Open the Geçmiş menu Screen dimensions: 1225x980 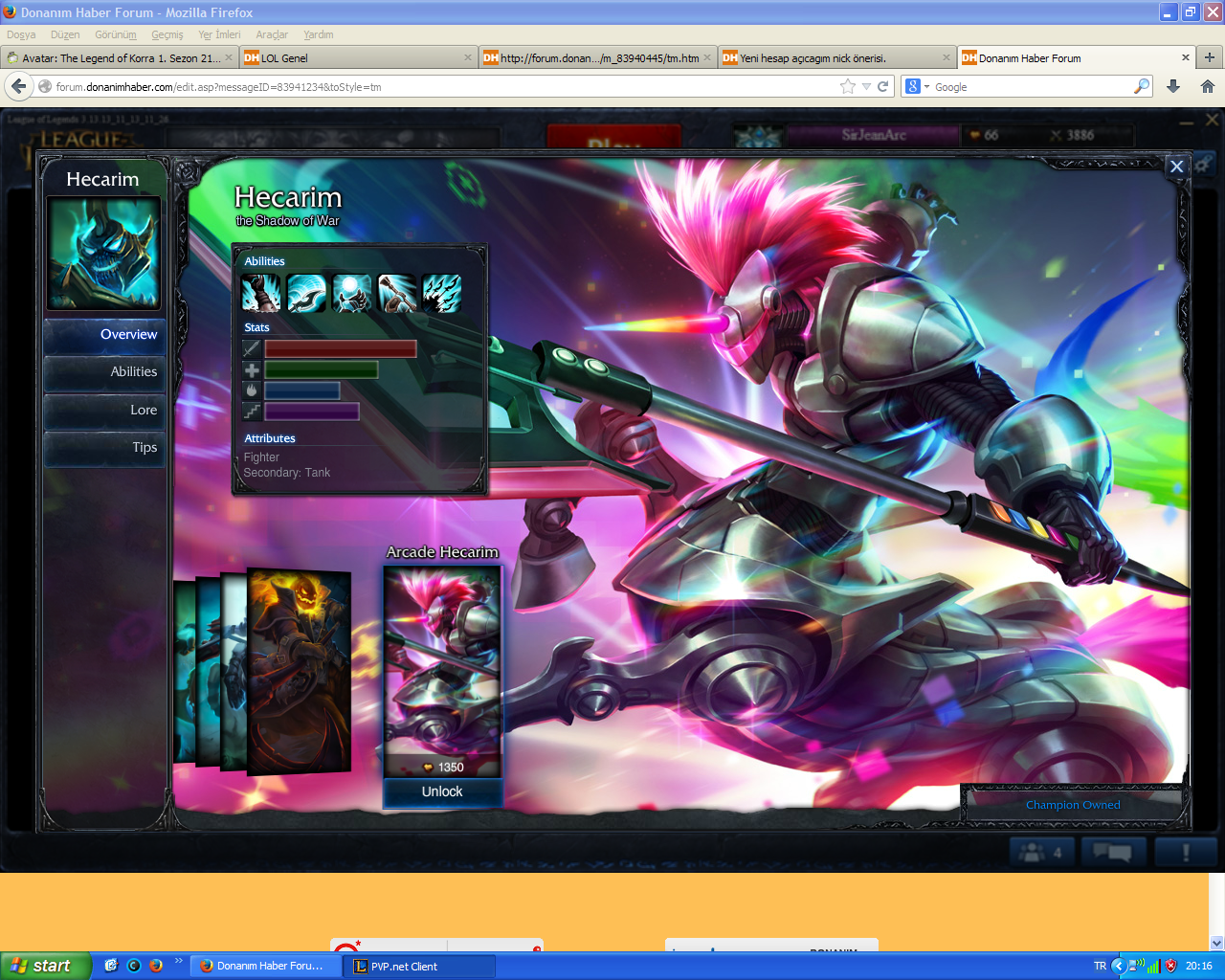pyautogui.click(x=167, y=34)
